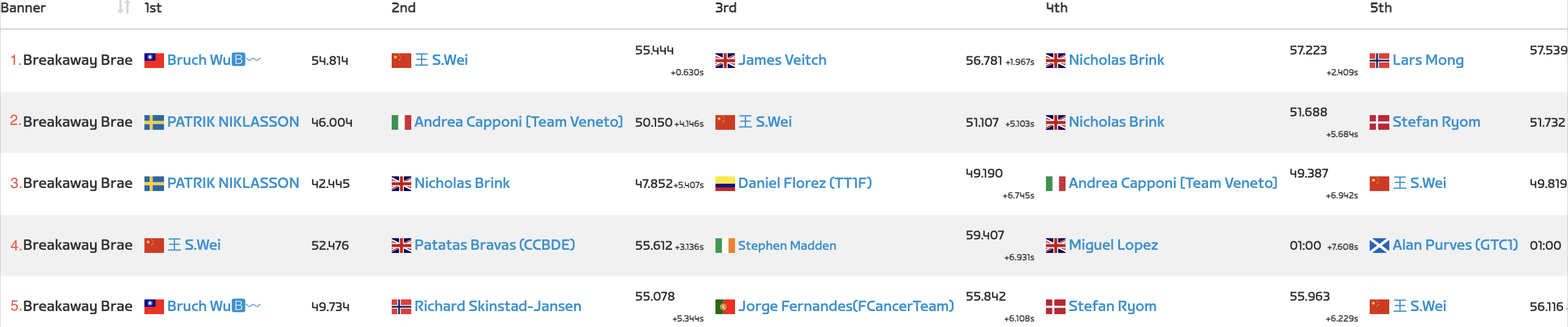Screen dimensions: 1568x327
Task: Click Alan Purves (GTC1) link
Action: point(1455,245)
